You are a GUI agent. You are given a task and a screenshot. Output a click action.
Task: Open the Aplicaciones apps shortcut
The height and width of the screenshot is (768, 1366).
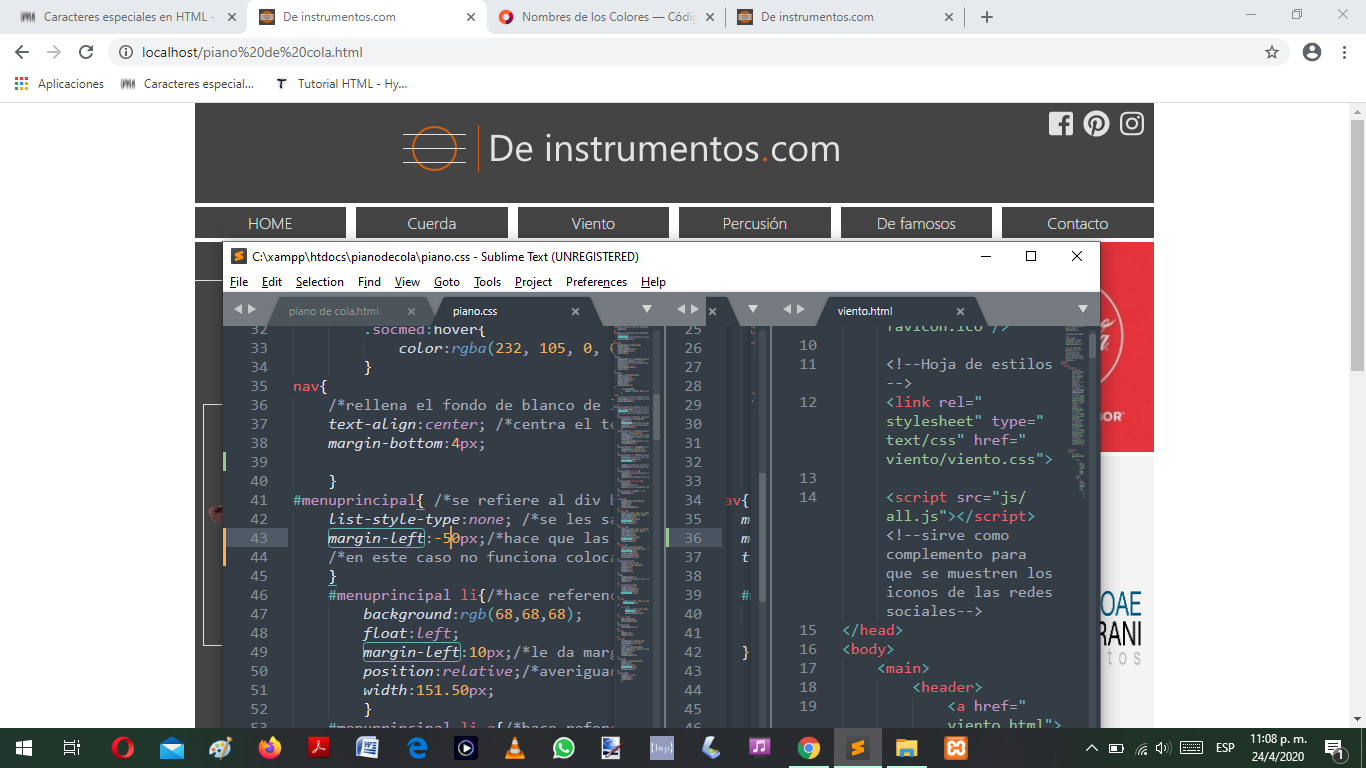[59, 84]
